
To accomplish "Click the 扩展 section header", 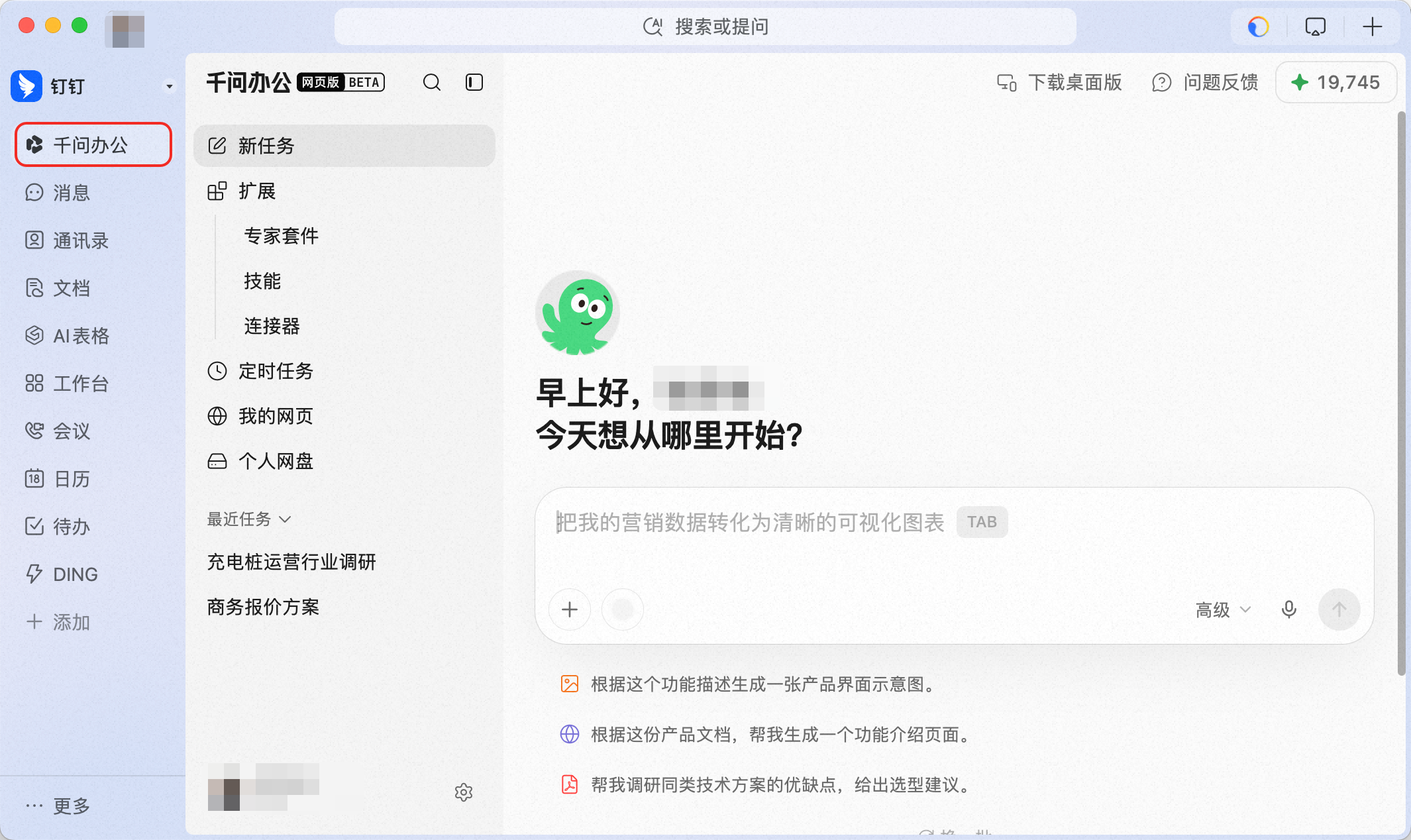I will pos(344,191).
